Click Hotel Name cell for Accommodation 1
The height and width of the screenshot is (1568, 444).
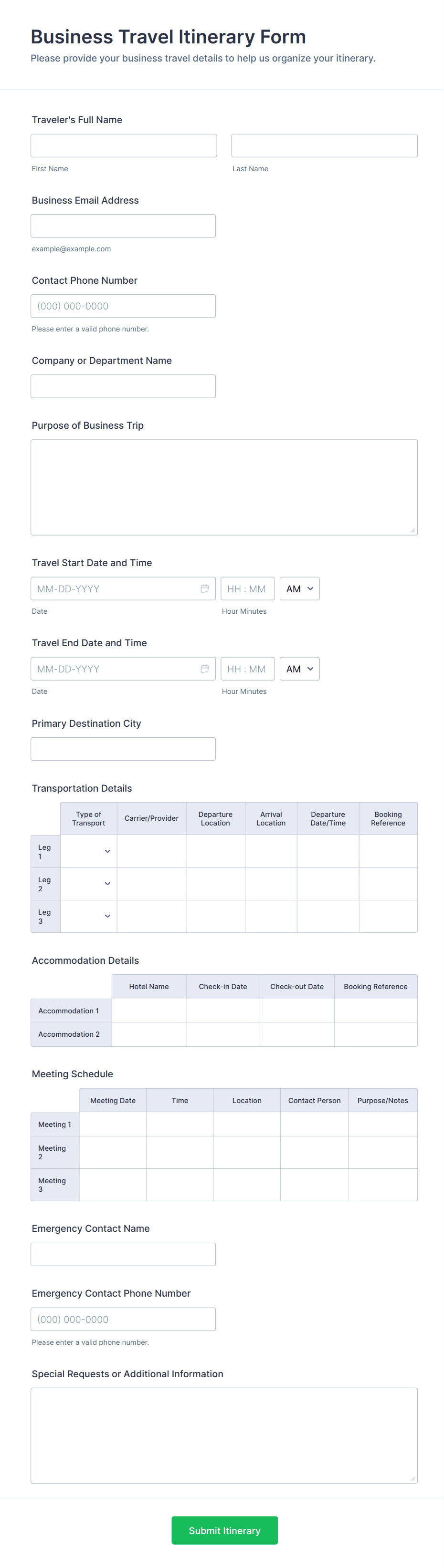(x=148, y=1011)
